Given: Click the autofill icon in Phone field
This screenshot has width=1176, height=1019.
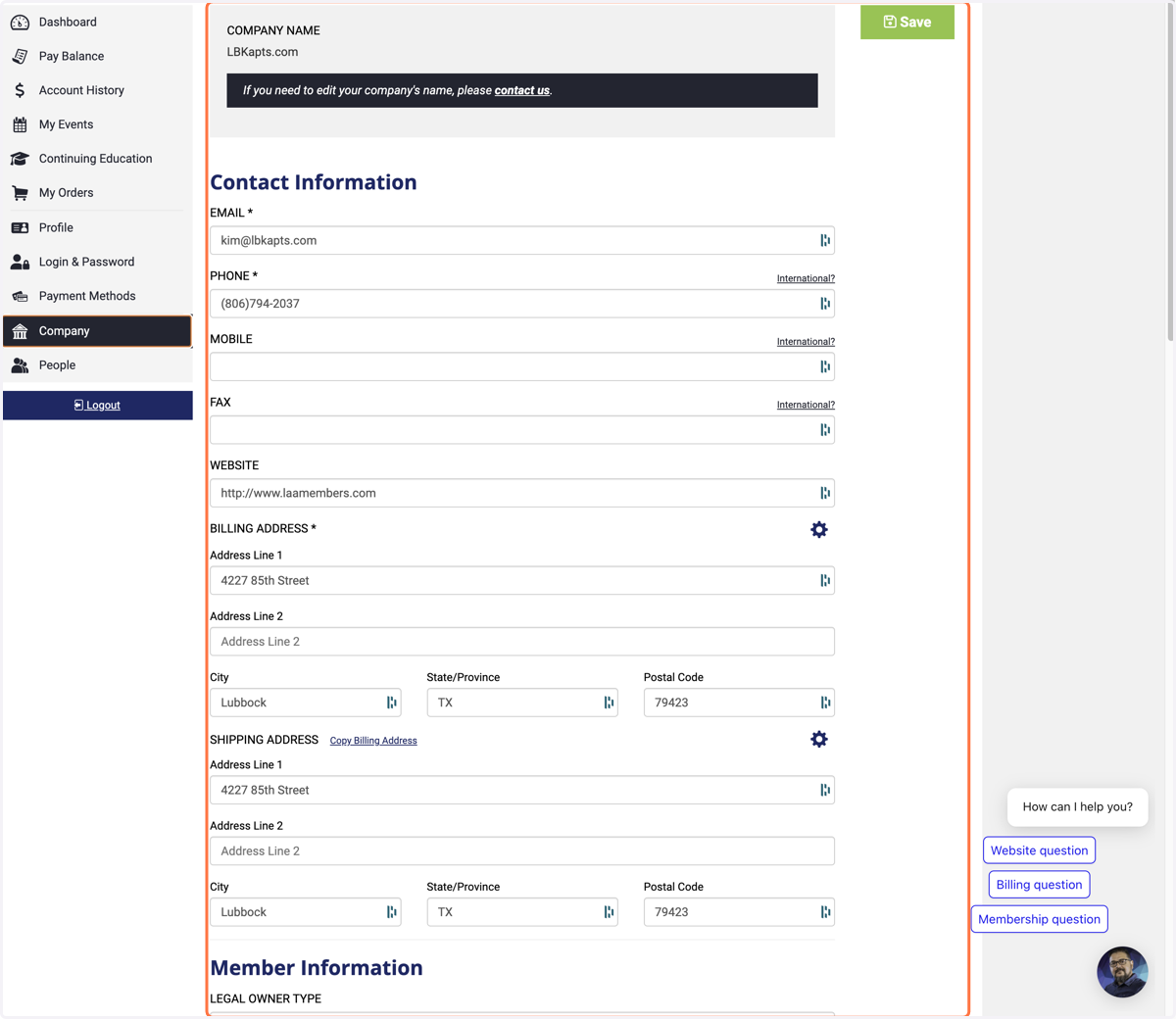Looking at the screenshot, I should (825, 304).
